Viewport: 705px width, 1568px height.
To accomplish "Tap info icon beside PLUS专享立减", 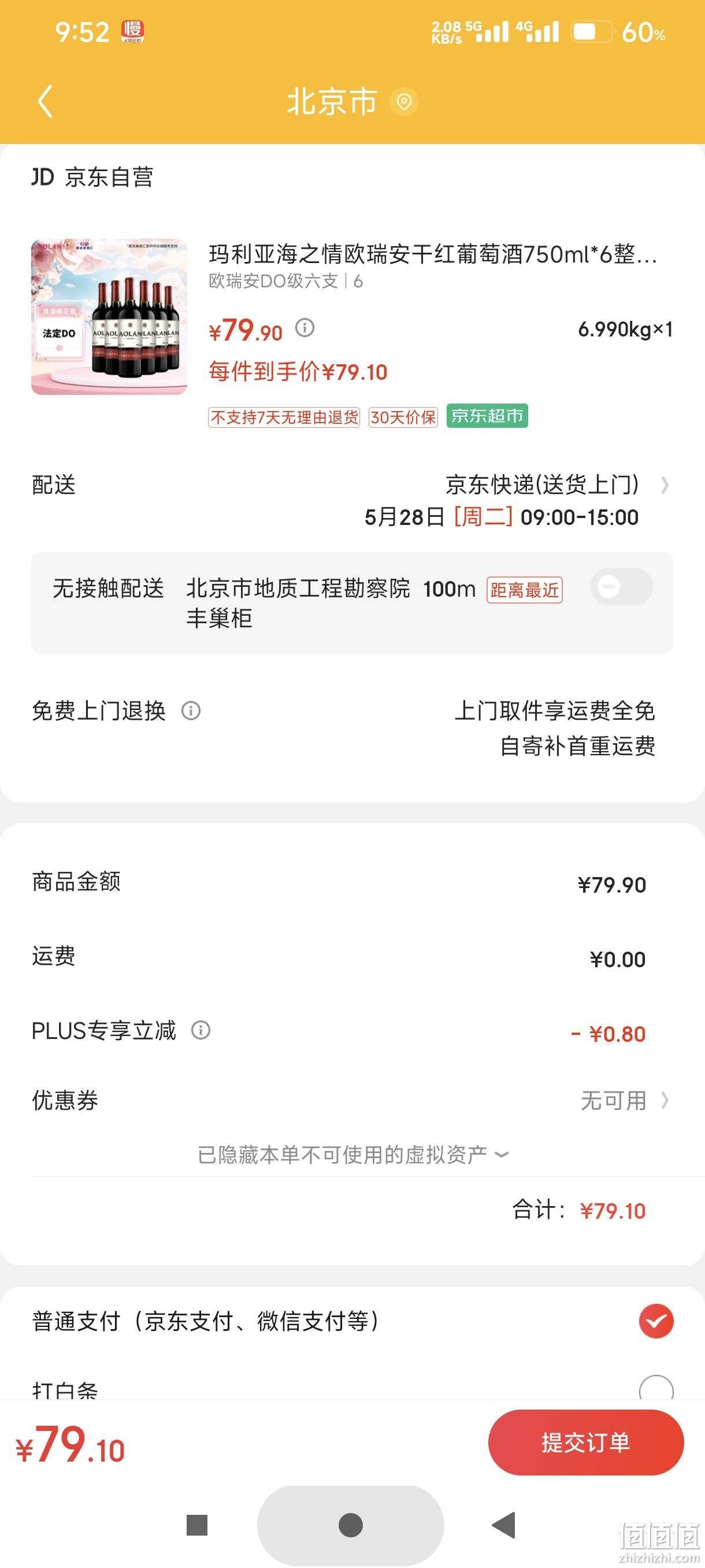I will click(201, 1030).
